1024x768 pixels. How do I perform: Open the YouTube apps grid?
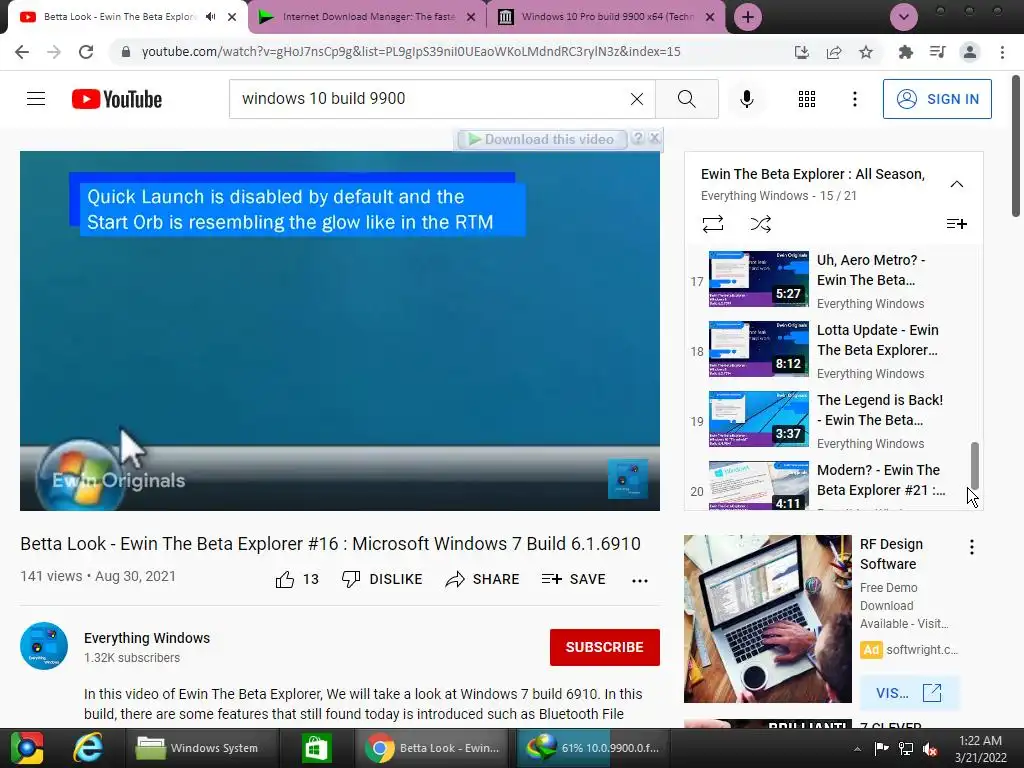pyautogui.click(x=807, y=99)
